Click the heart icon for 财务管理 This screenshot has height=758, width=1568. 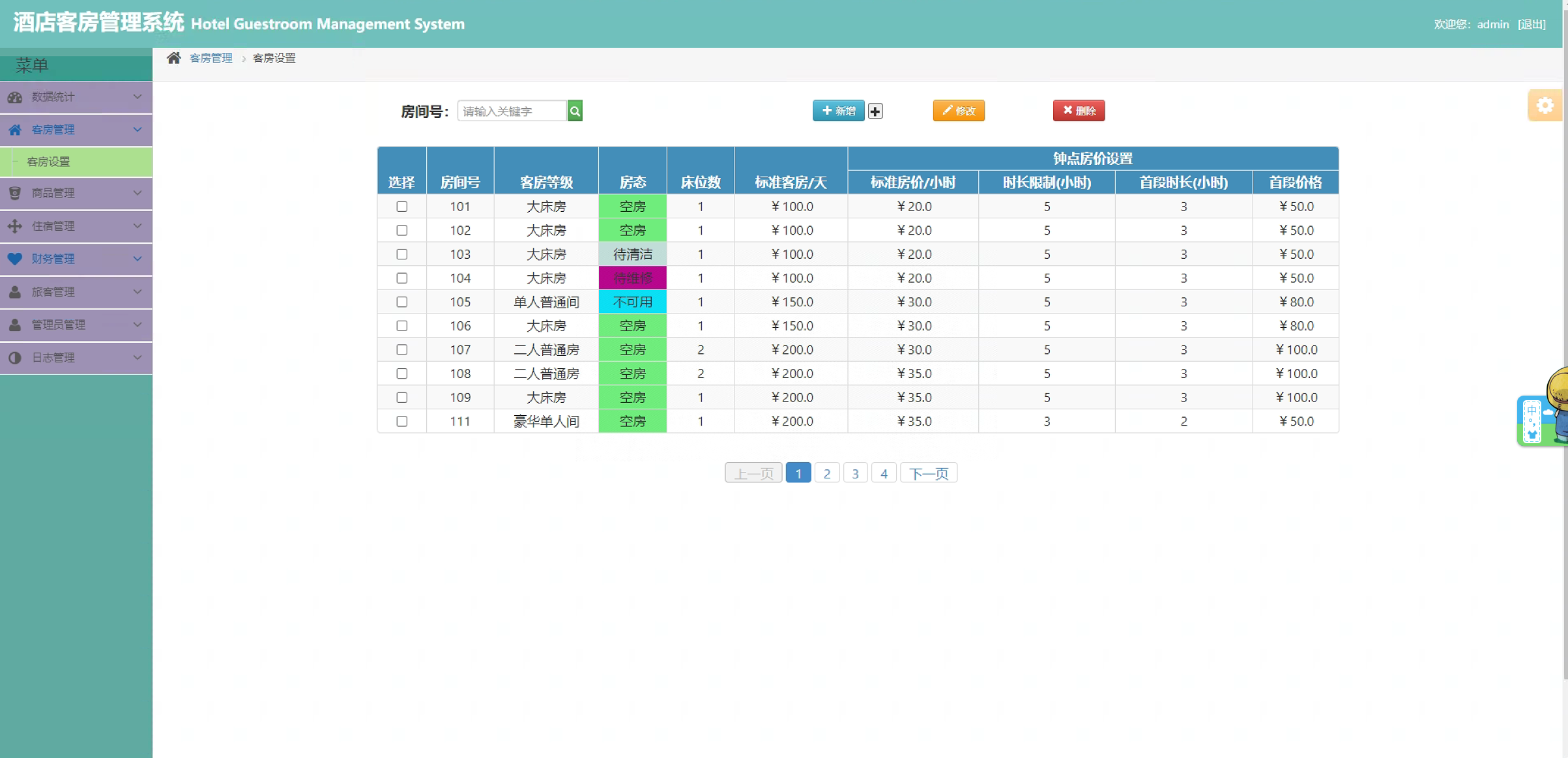tap(15, 259)
